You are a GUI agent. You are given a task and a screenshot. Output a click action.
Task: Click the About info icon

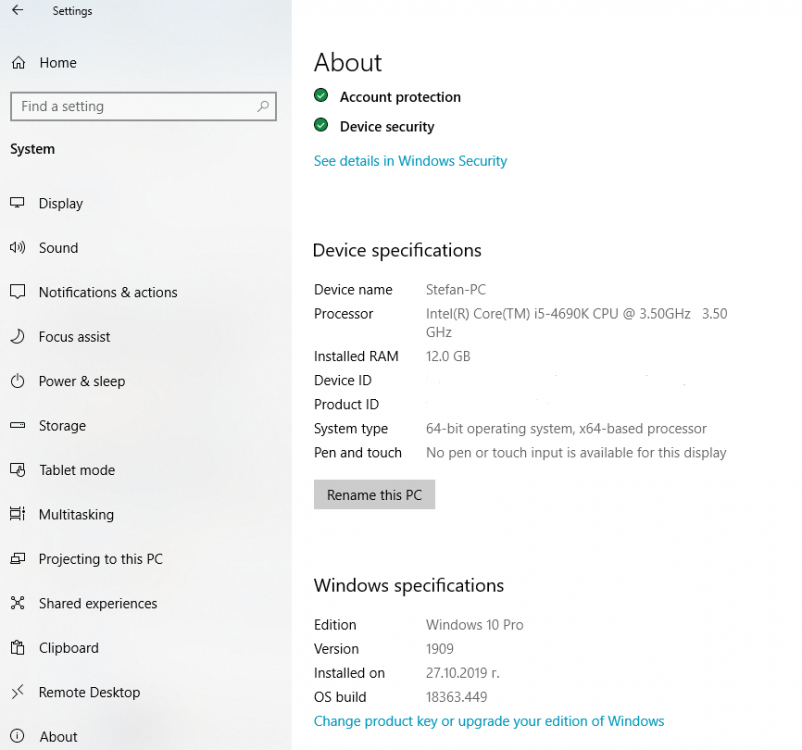17,736
